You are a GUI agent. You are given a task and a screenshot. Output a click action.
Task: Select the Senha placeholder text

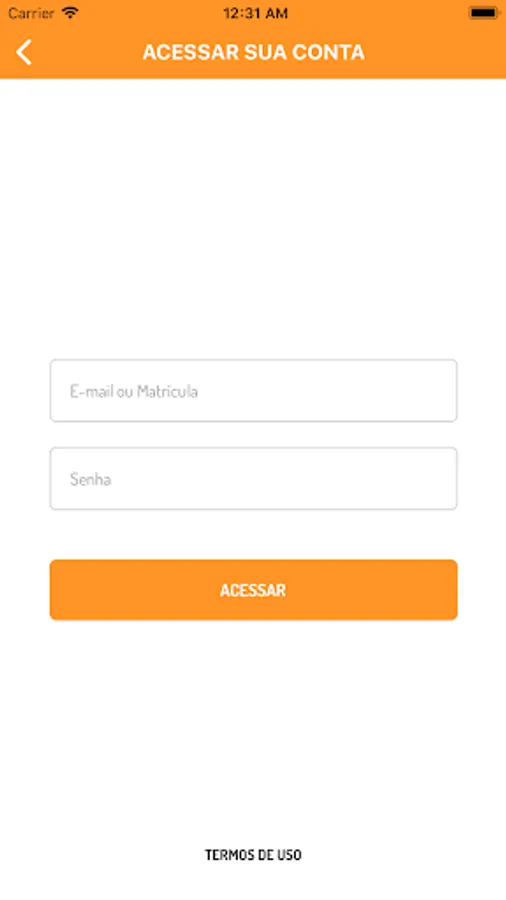tap(91, 479)
